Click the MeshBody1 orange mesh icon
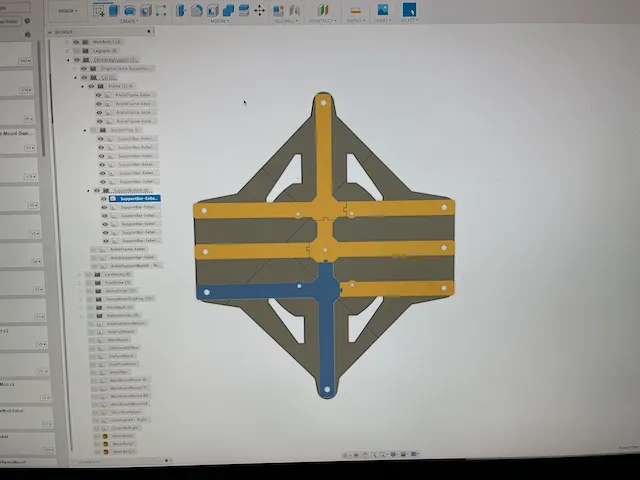The image size is (640, 480). point(106,436)
